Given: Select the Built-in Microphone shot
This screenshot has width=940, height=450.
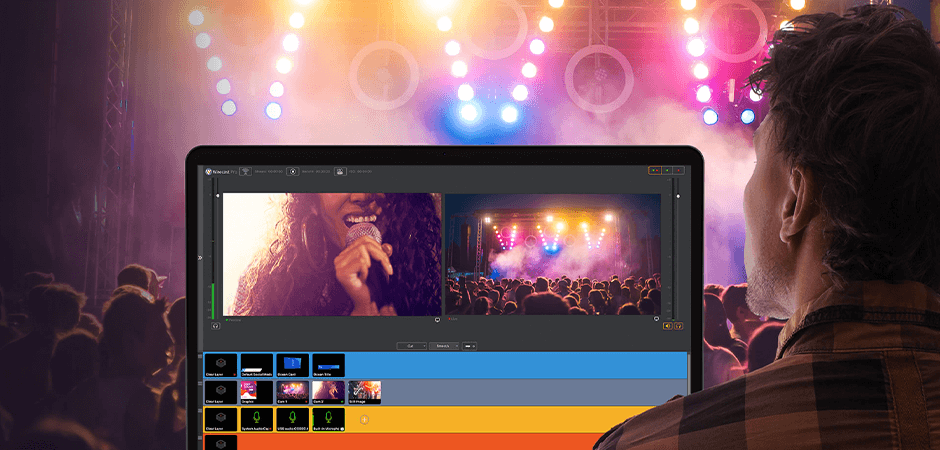Looking at the screenshot, I should tap(329, 419).
